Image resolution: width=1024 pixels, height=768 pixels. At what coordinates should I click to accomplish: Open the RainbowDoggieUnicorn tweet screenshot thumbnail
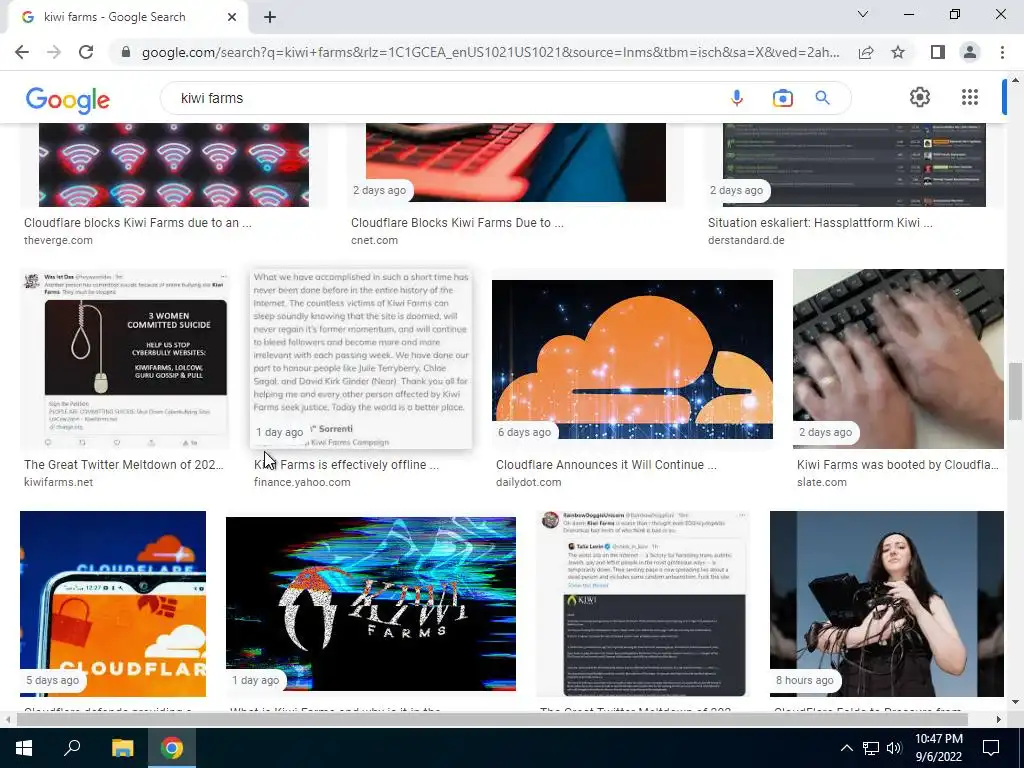tap(643, 604)
